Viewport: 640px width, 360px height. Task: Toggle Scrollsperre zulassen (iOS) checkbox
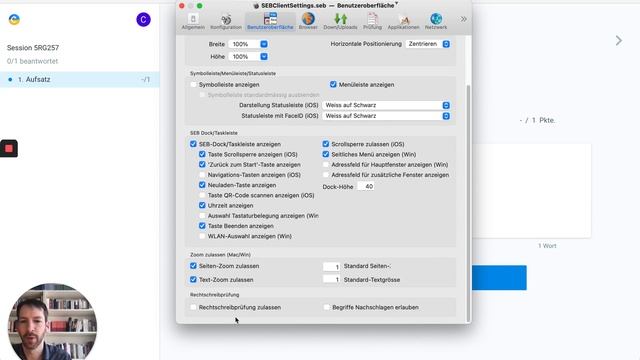tap(326, 144)
